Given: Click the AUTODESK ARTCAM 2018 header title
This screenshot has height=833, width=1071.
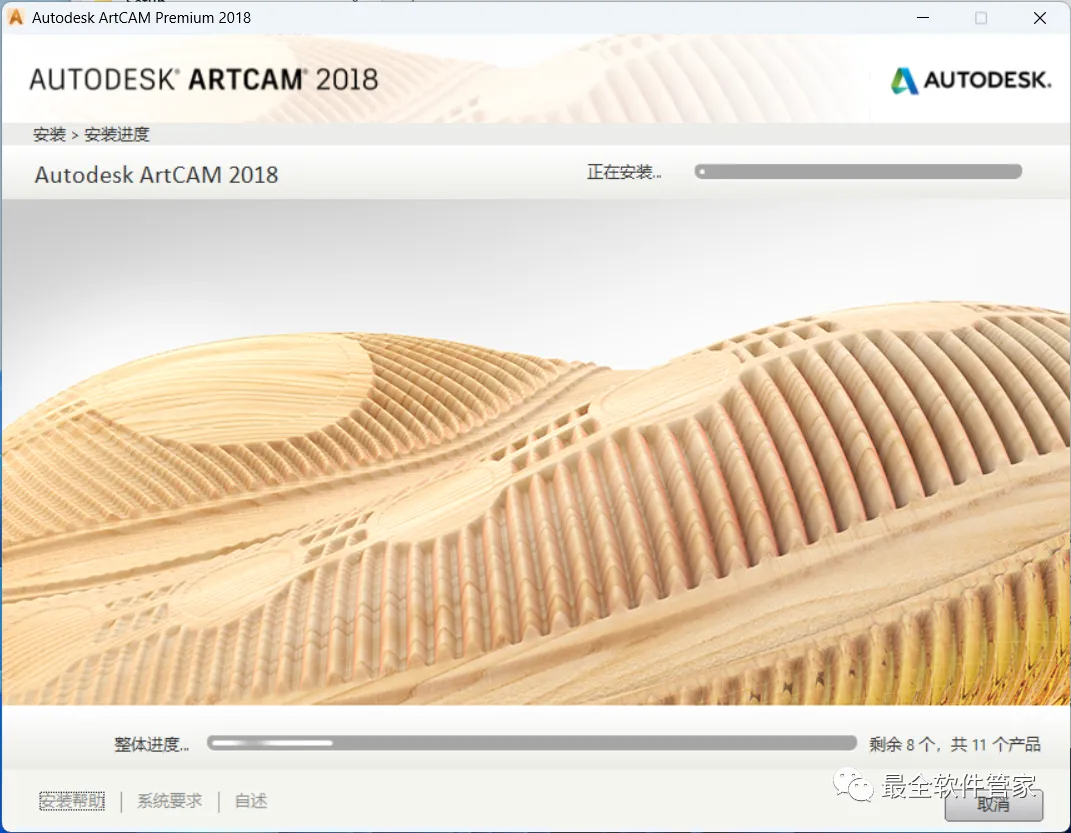Looking at the screenshot, I should pos(204,80).
